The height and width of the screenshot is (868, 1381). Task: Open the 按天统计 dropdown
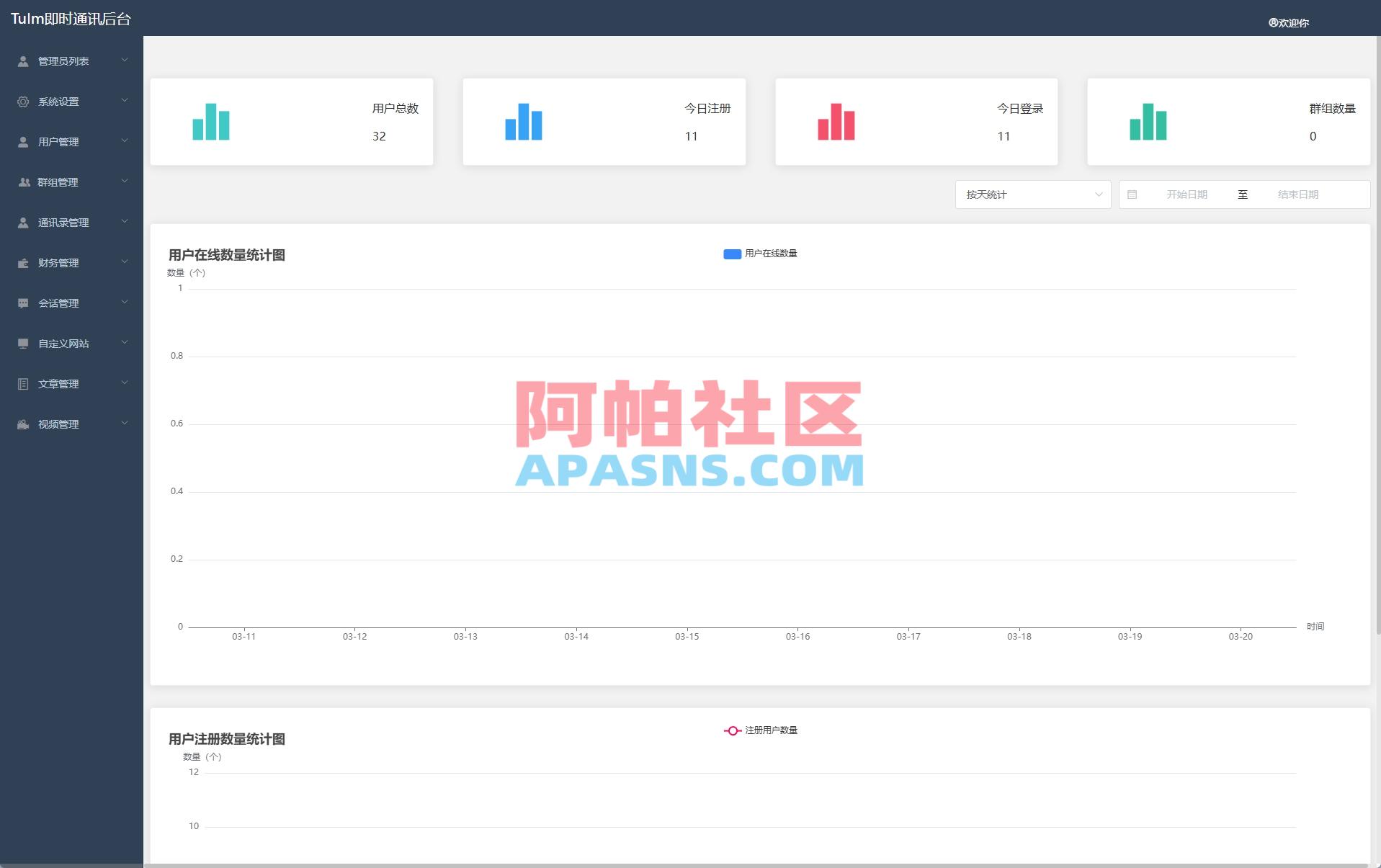click(x=1032, y=194)
